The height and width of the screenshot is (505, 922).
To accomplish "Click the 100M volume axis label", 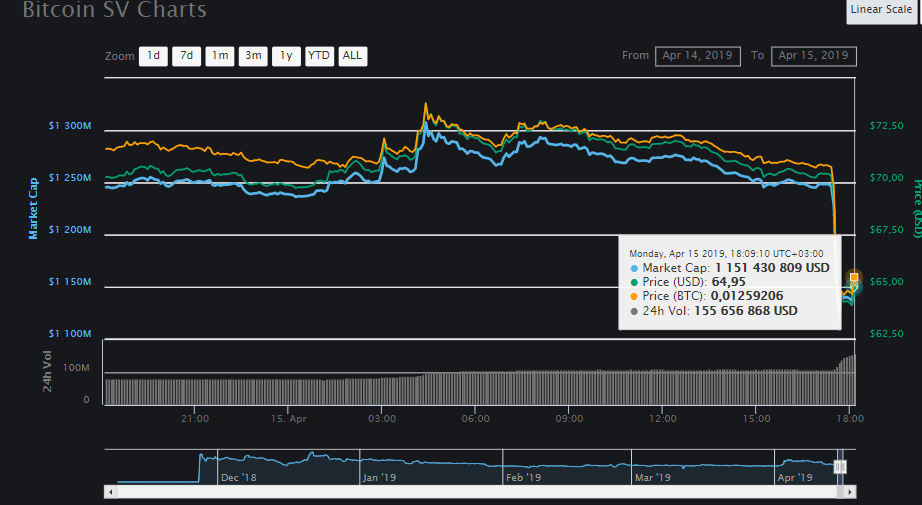I will tap(76, 368).
